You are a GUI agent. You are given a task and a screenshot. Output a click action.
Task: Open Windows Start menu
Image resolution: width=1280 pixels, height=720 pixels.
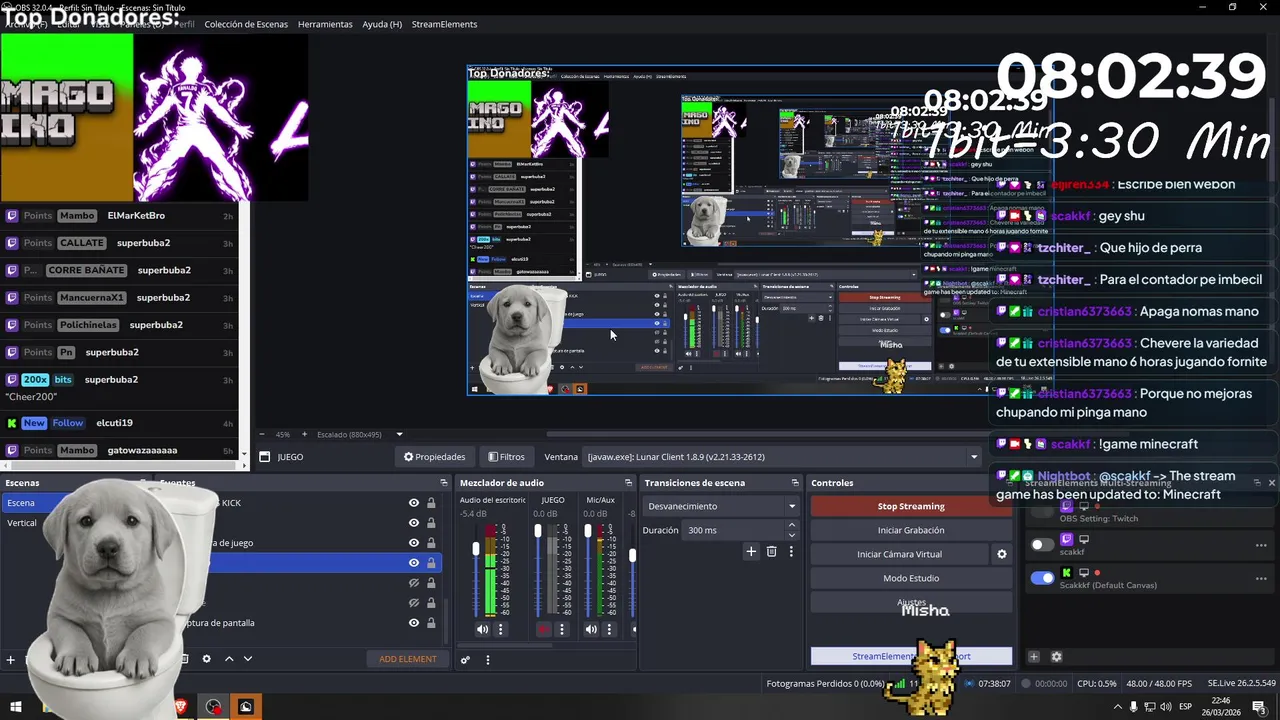pos(15,707)
